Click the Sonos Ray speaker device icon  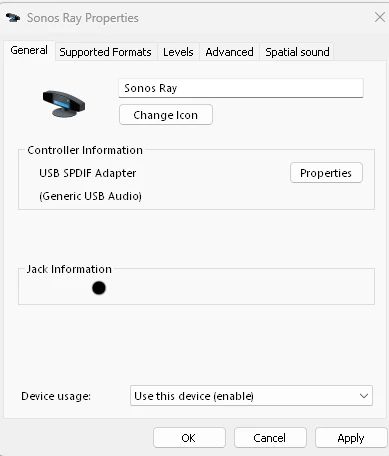pos(64,104)
